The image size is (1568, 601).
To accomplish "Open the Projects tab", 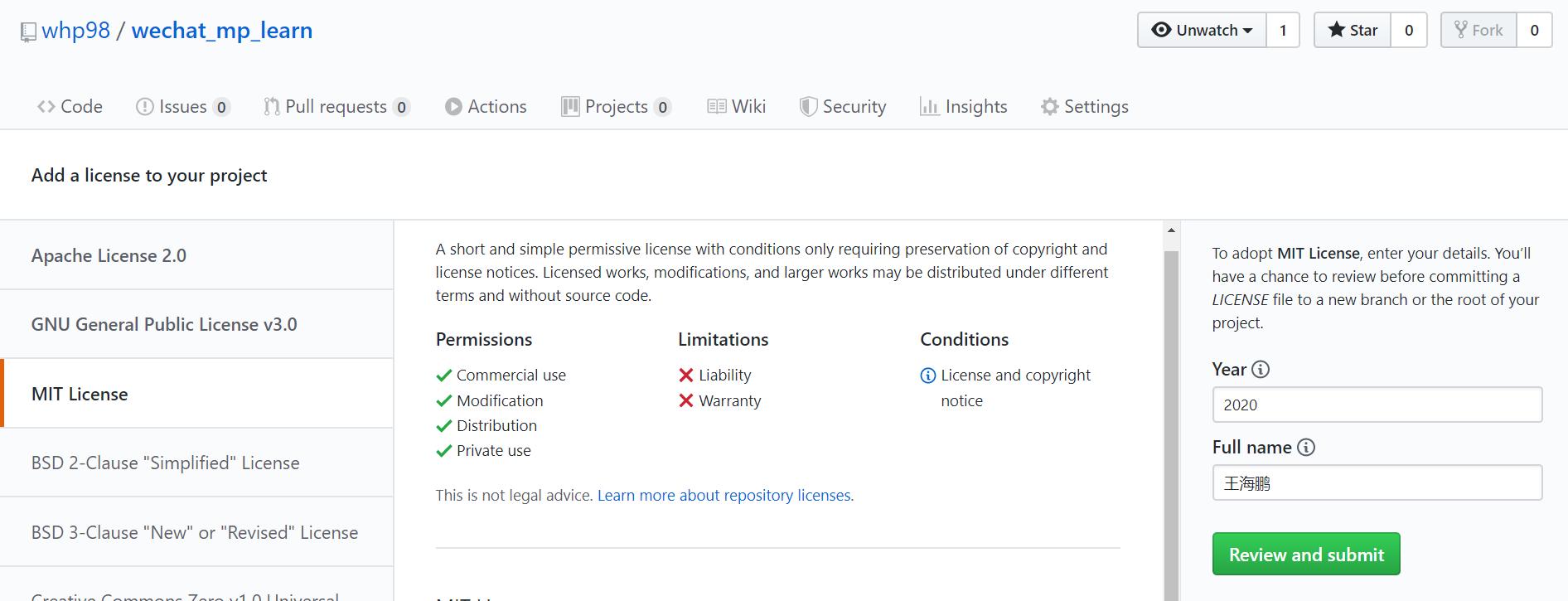I will coord(616,106).
